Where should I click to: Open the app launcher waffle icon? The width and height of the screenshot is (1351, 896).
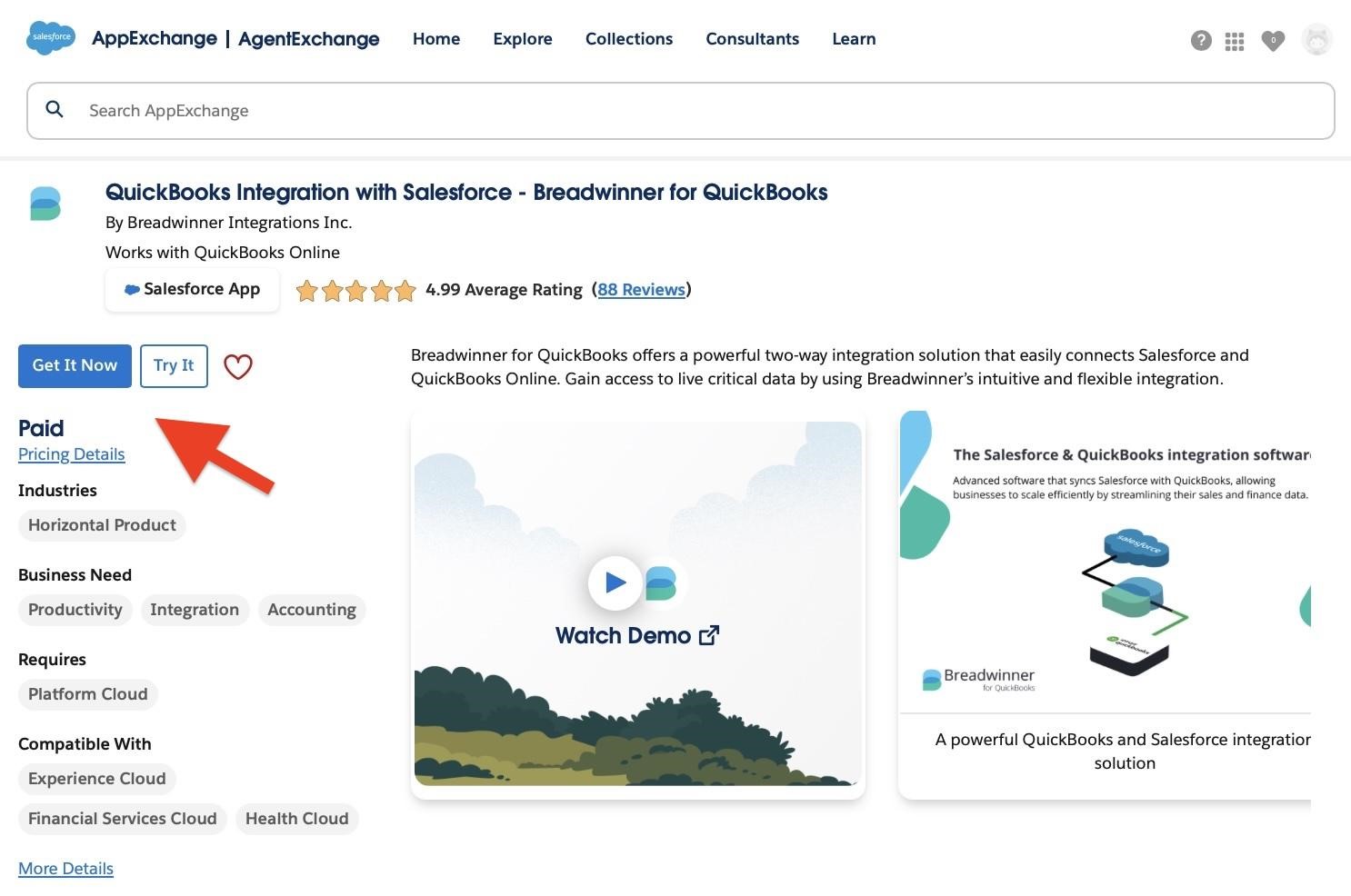pos(1234,41)
